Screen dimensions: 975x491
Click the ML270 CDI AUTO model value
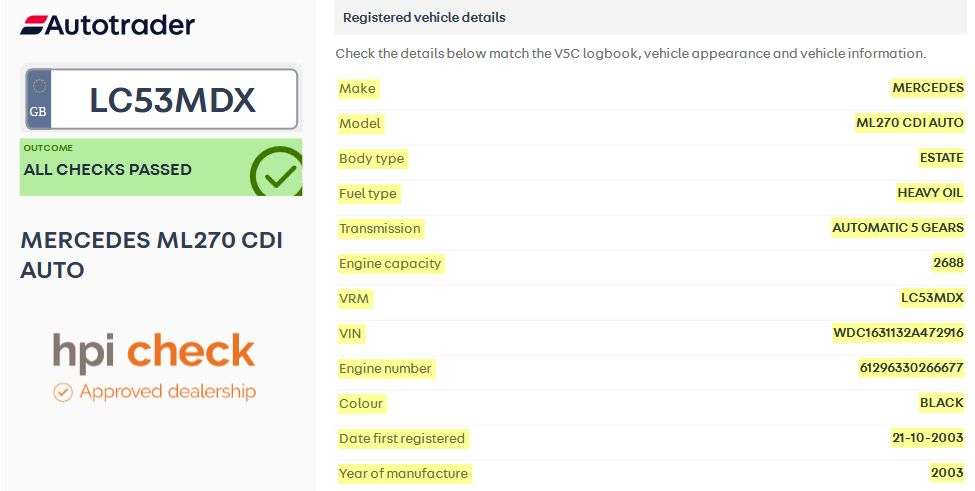click(x=909, y=123)
